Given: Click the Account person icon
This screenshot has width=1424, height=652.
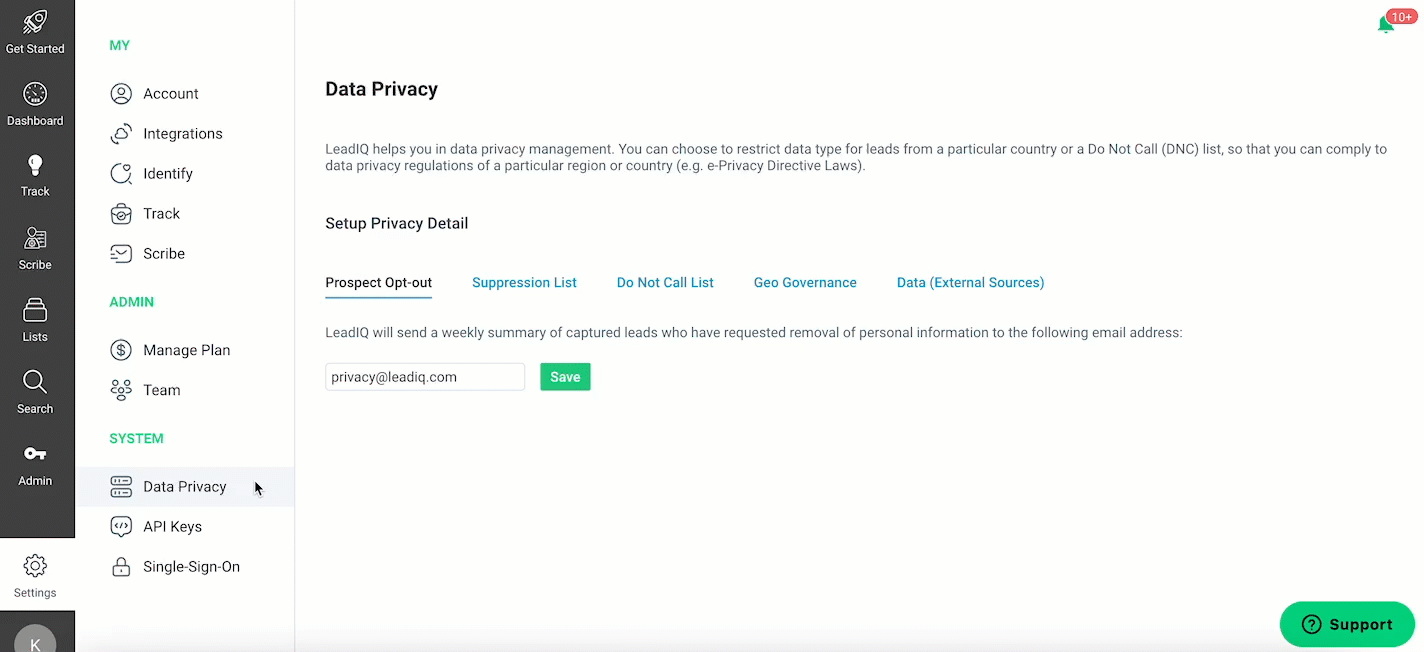Looking at the screenshot, I should click(x=121, y=94).
